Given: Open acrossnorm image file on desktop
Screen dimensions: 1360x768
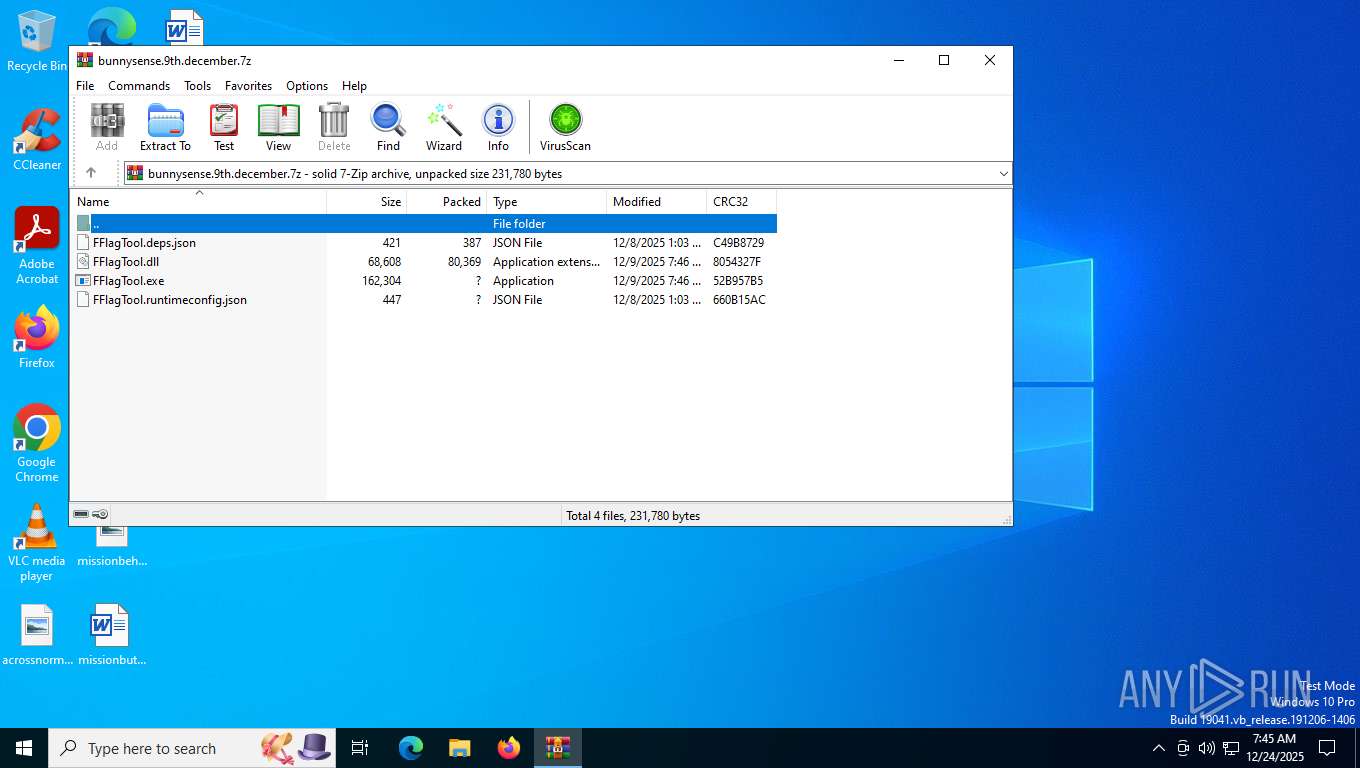Looking at the screenshot, I should pyautogui.click(x=37, y=635).
